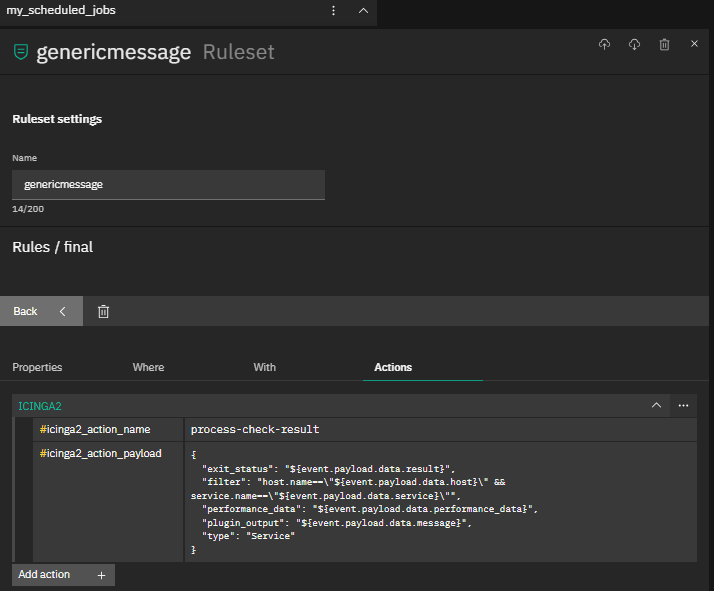The width and height of the screenshot is (714, 591).
Task: Click the #icinga2_action_payload label
Action: point(101,453)
